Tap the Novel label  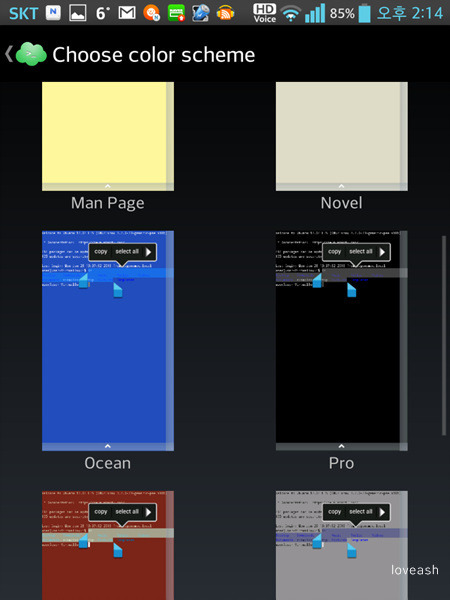[x=341, y=203]
